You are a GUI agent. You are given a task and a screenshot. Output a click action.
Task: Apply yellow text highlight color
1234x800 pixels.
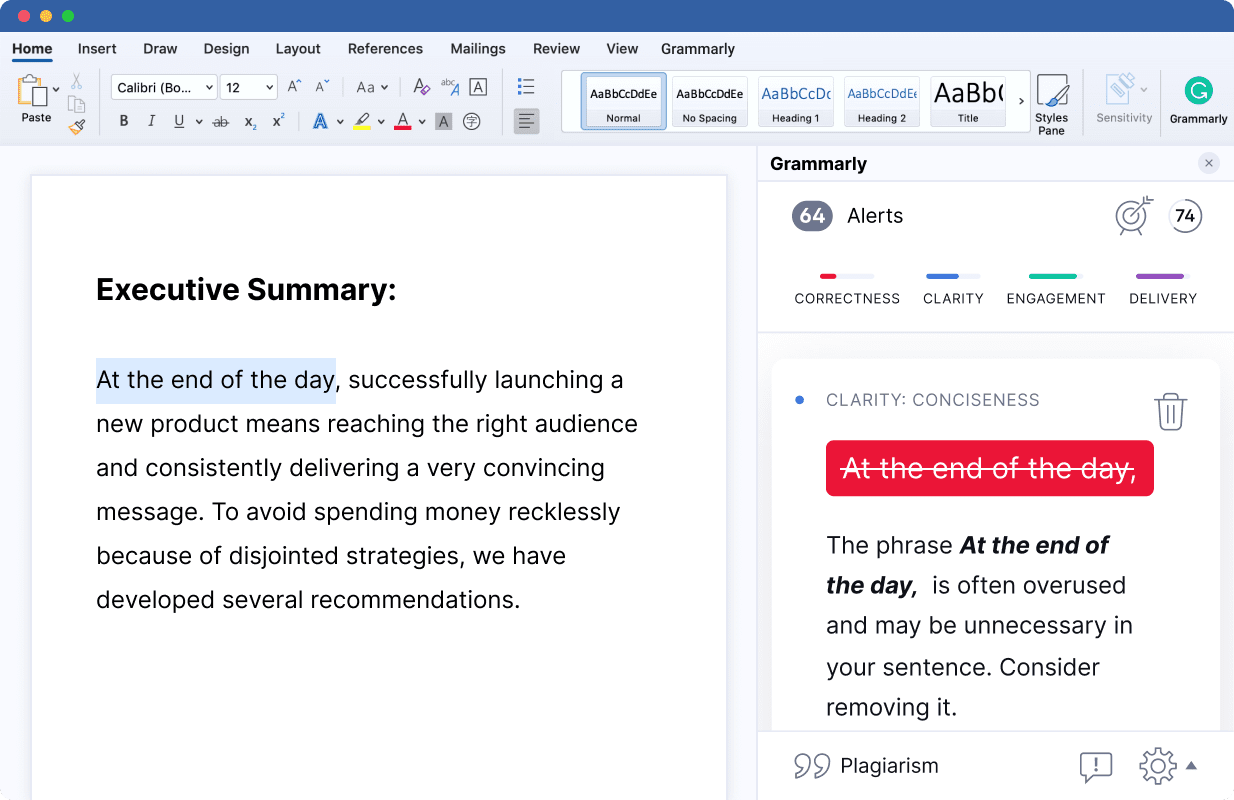[362, 121]
